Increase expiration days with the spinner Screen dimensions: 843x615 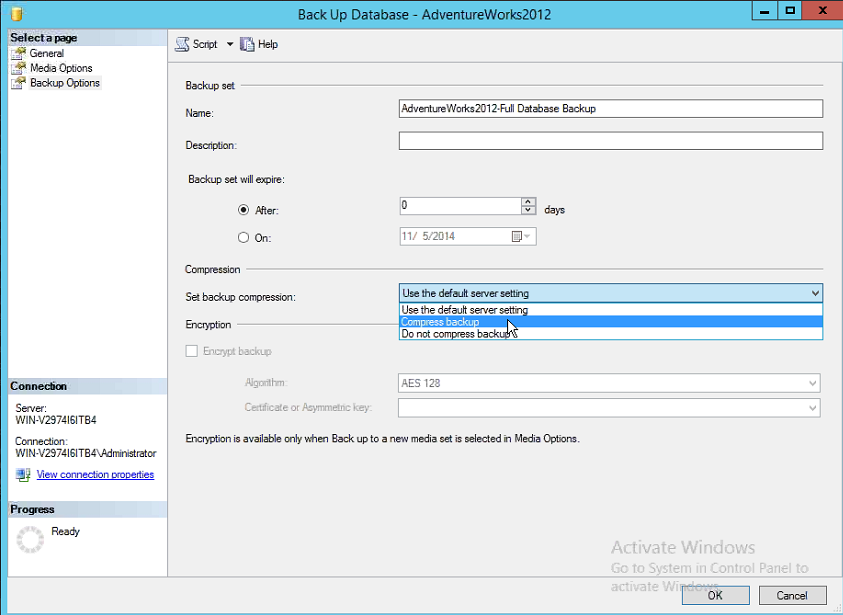coord(527,201)
